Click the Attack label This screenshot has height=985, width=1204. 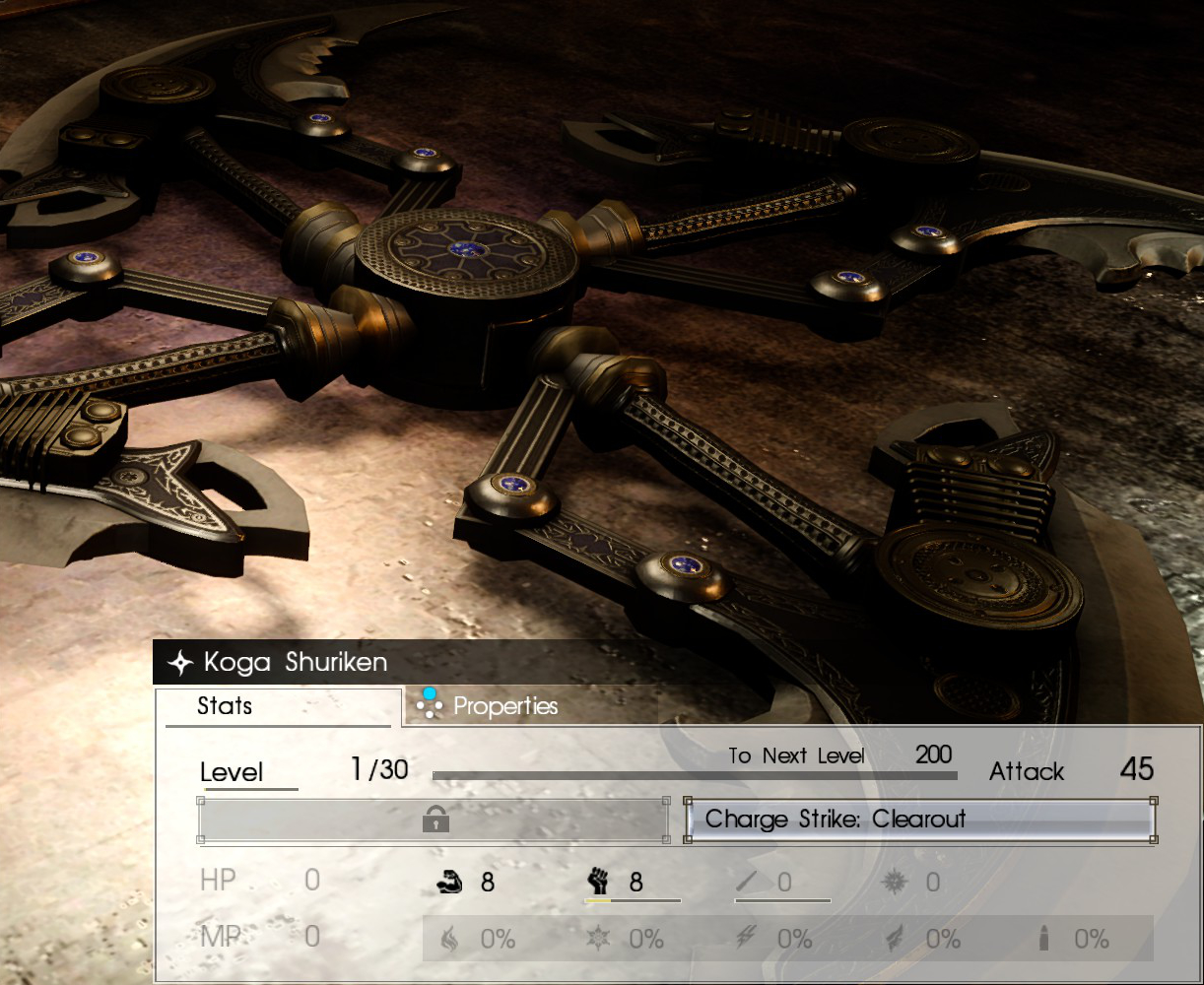coord(1027,772)
